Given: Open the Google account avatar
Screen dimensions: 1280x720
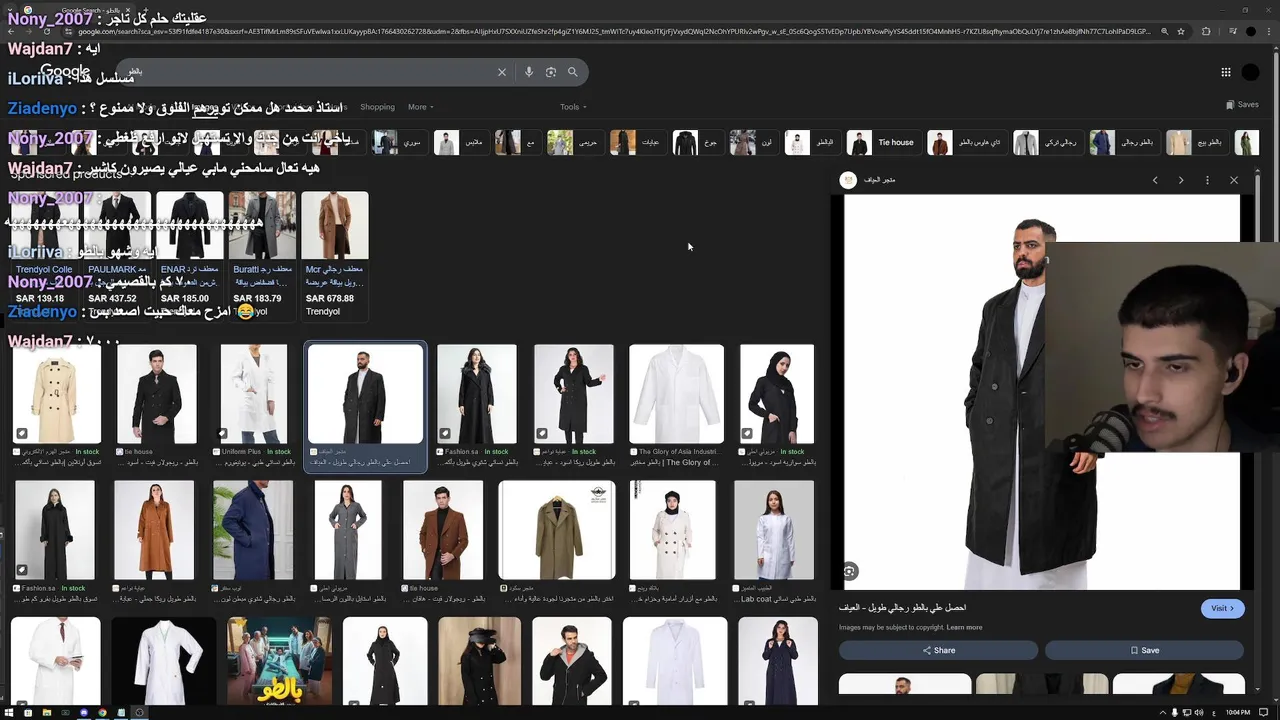Looking at the screenshot, I should (x=1250, y=72).
